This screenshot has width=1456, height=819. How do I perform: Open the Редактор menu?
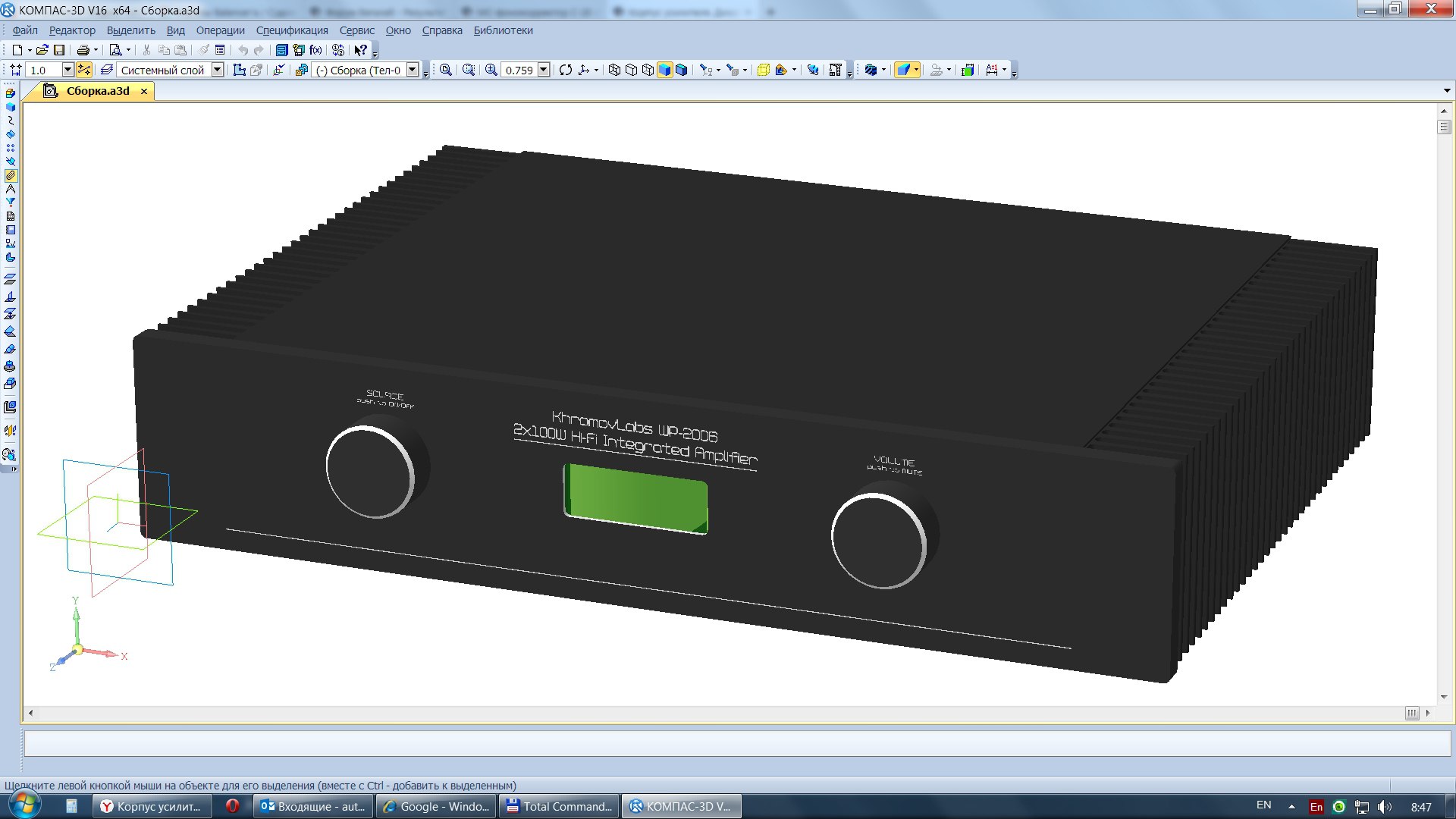(72, 30)
